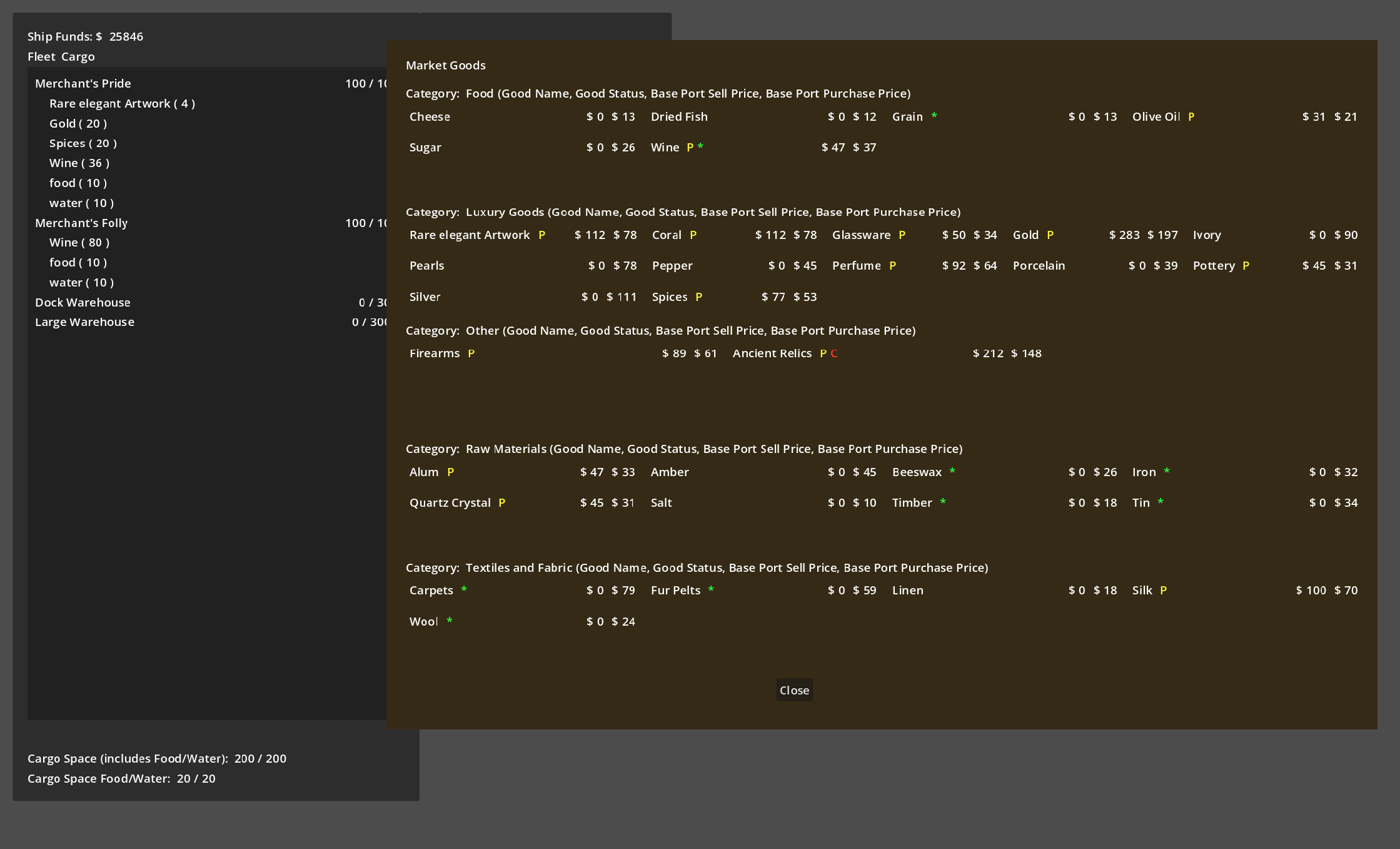Click Glassware market good
Image resolution: width=1400 pixels, height=849 pixels.
861,235
